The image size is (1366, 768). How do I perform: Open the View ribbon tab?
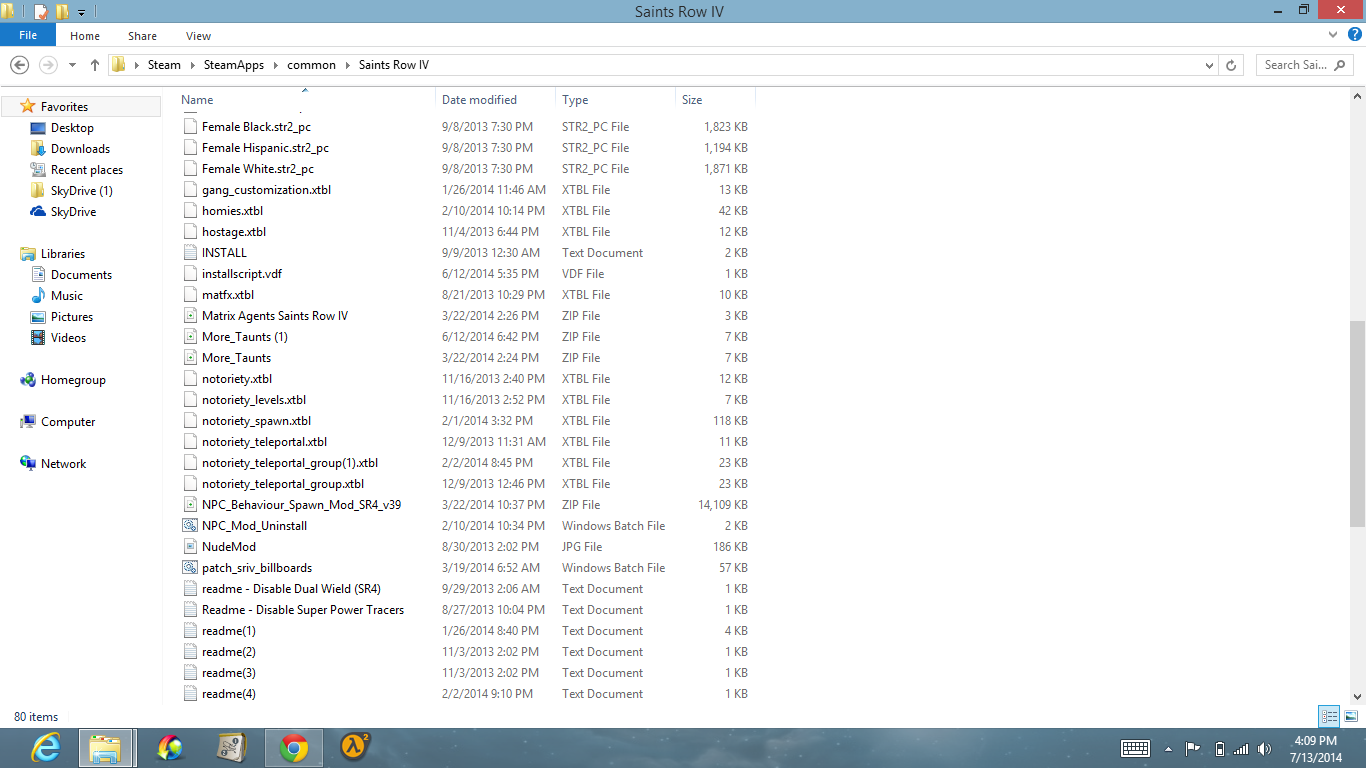(198, 36)
